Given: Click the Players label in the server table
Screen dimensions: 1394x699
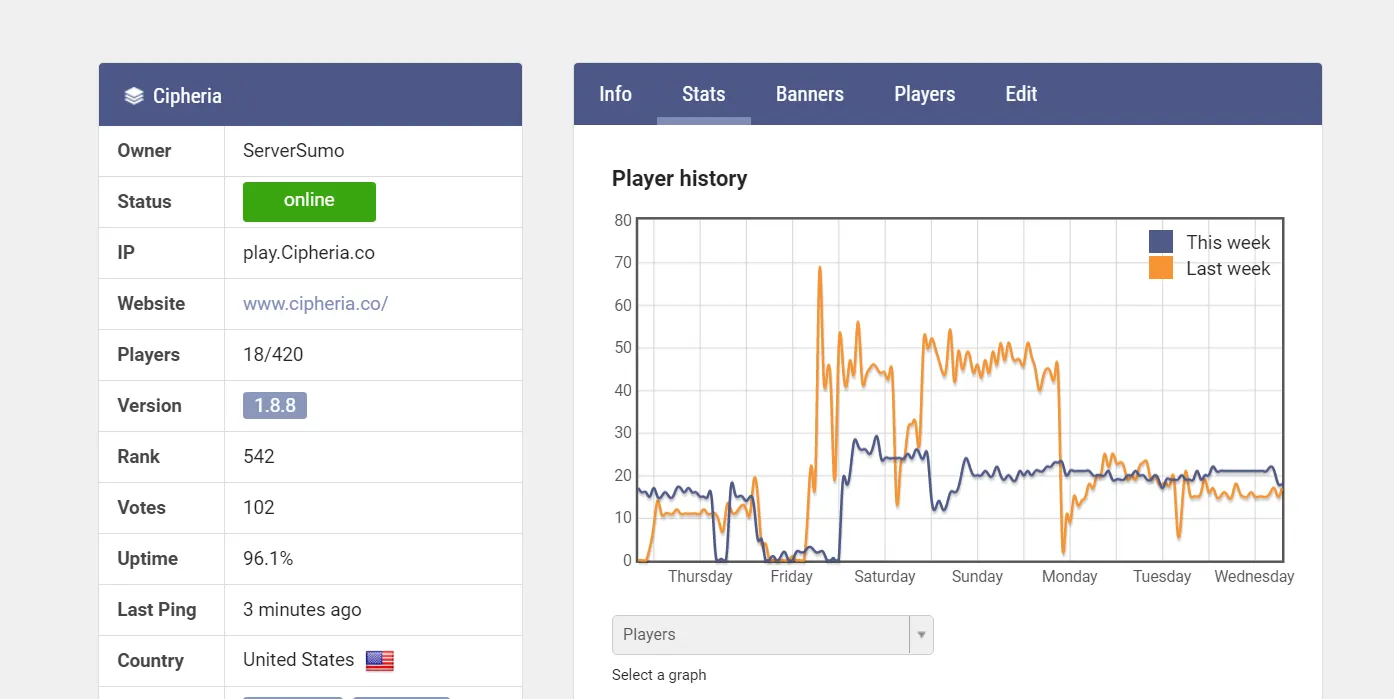Looking at the screenshot, I should pos(148,355).
